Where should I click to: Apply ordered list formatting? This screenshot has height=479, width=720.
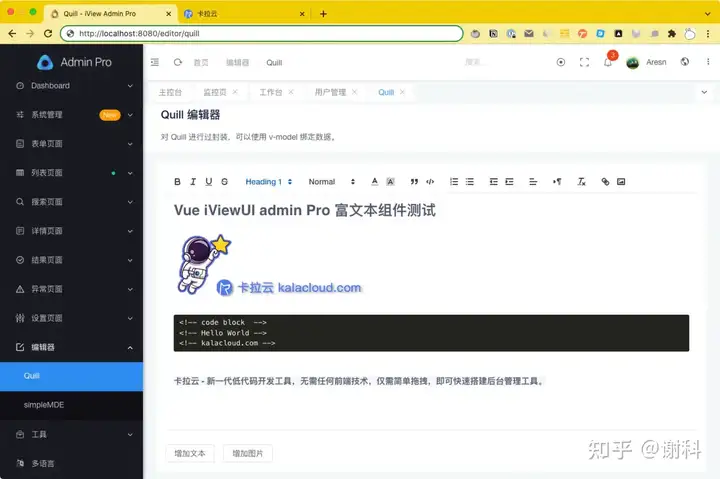[454, 181]
